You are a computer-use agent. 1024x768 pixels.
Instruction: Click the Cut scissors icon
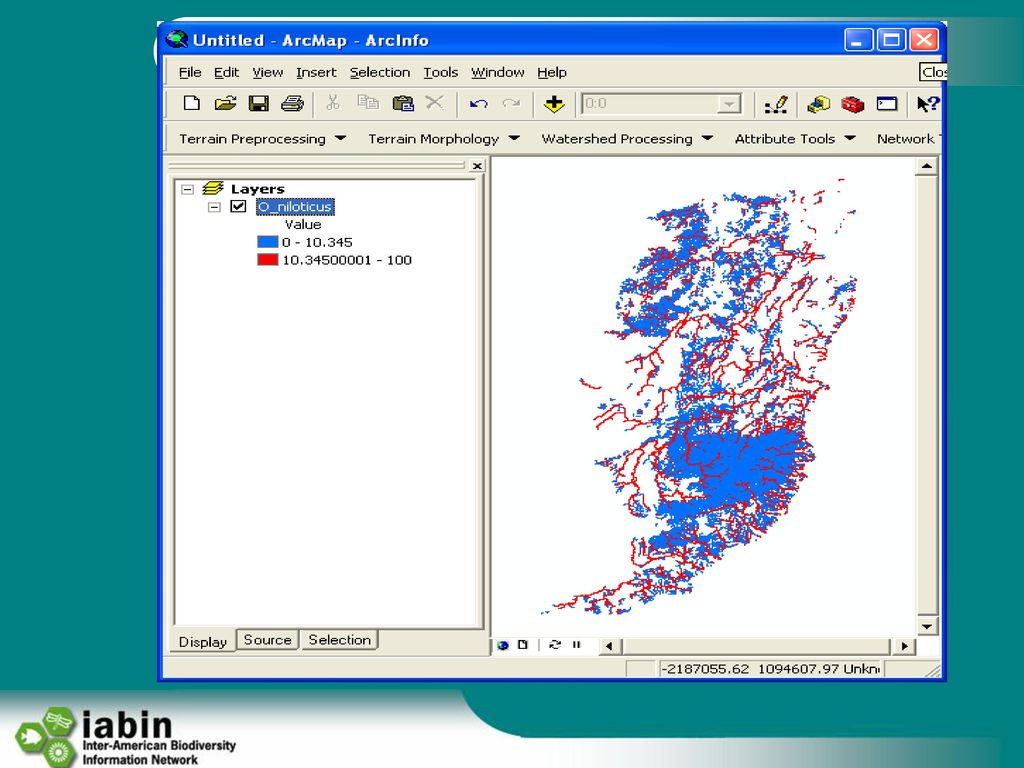[x=333, y=103]
